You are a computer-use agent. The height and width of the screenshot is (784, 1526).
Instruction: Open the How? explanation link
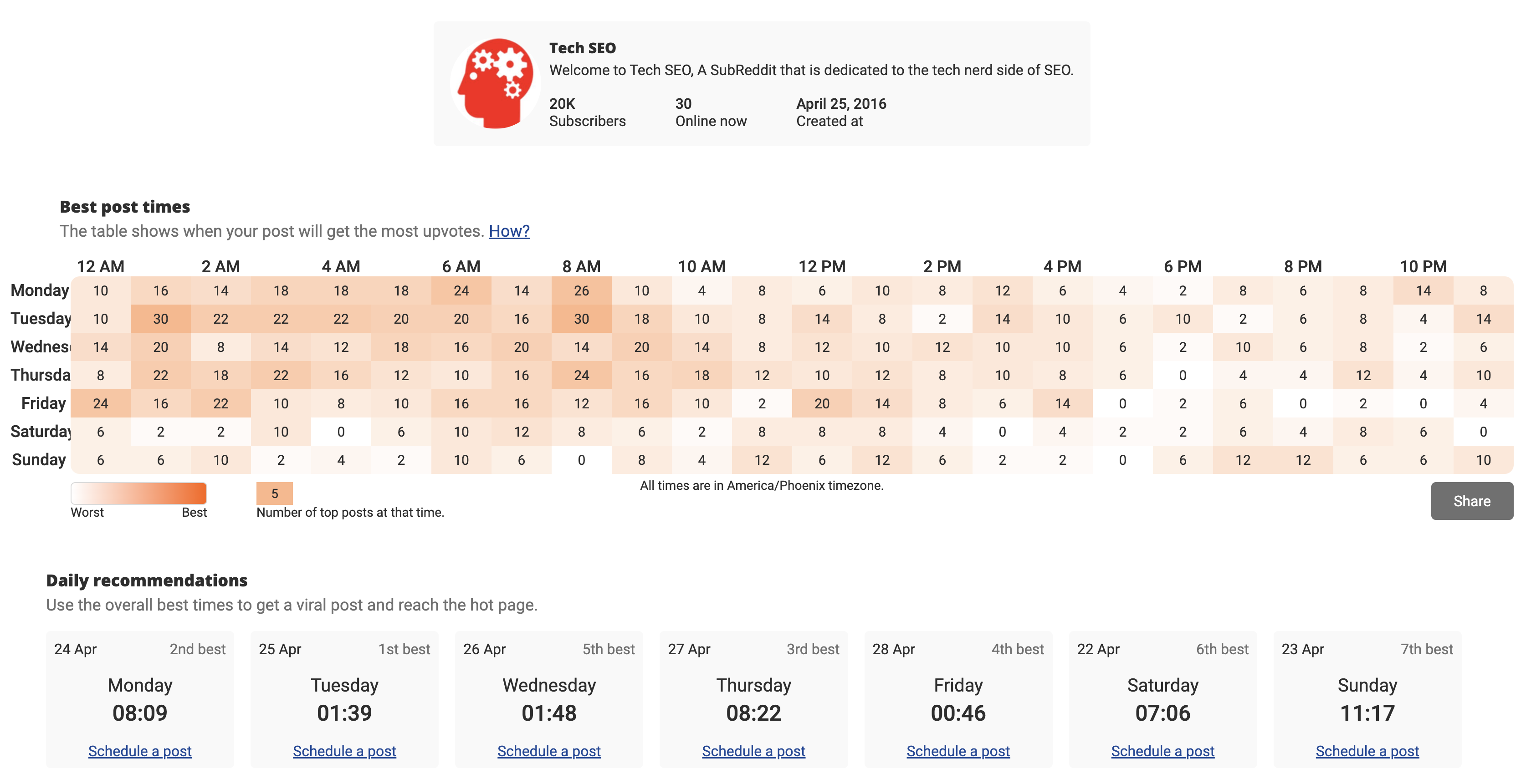509,231
